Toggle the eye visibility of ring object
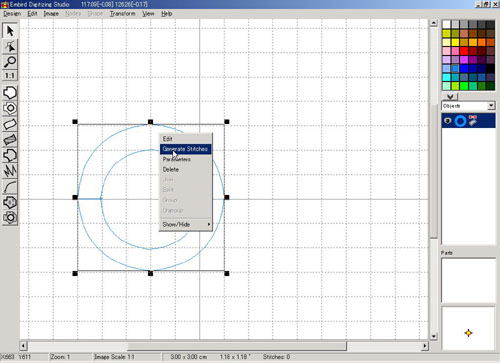Image resolution: width=500 pixels, height=363 pixels. click(448, 121)
